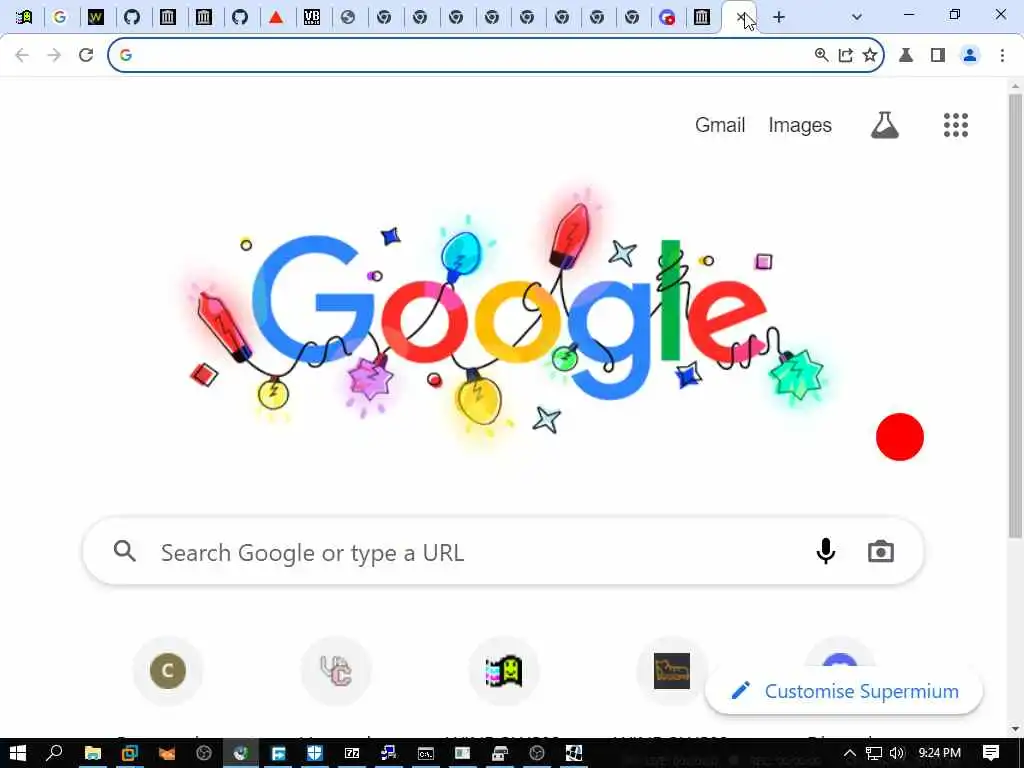Open a new tab with plus button
The height and width of the screenshot is (768, 1024).
pyautogui.click(x=778, y=17)
